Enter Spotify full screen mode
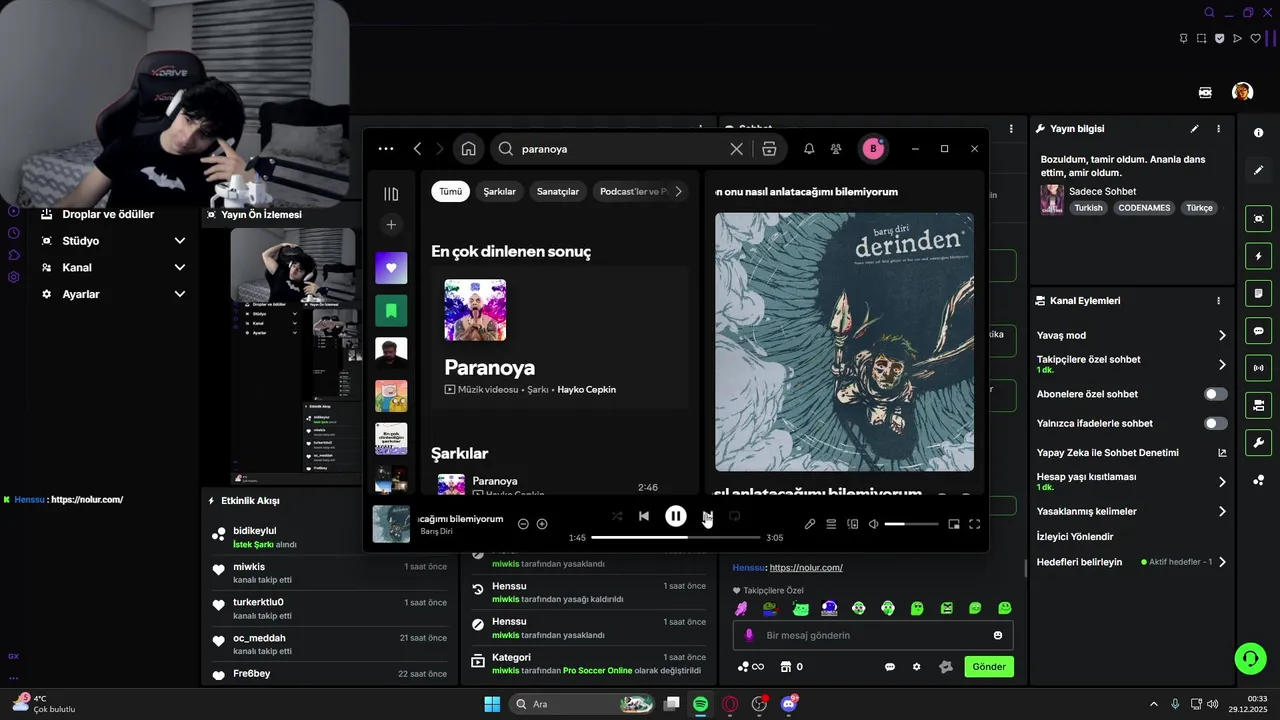Screen dimensions: 1280x720 (975, 524)
